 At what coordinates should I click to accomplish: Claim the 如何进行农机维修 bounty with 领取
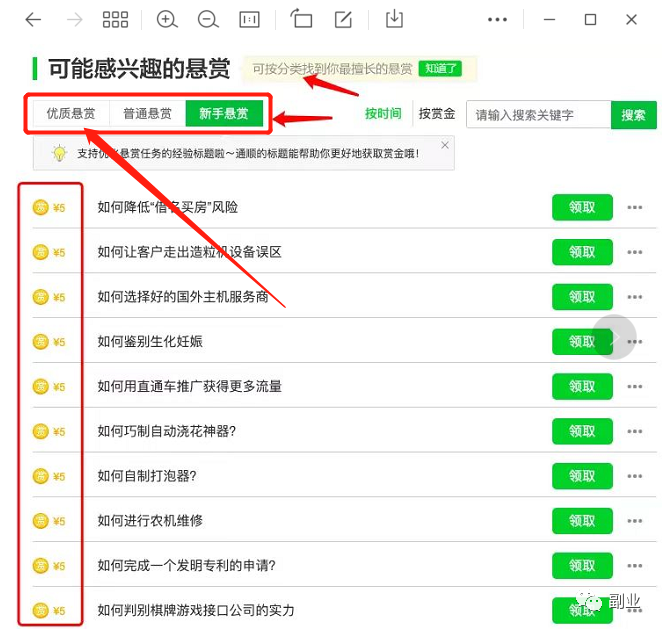582,521
